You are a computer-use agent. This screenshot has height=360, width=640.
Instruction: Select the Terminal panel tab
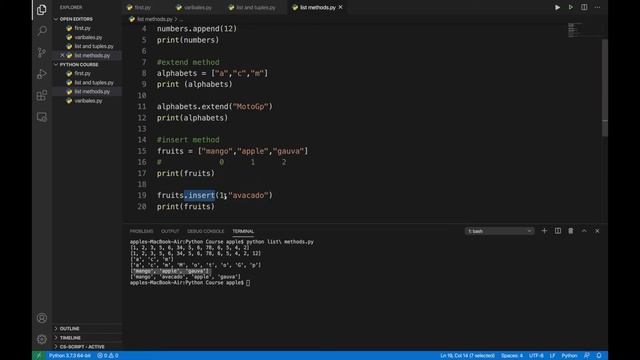tap(243, 231)
